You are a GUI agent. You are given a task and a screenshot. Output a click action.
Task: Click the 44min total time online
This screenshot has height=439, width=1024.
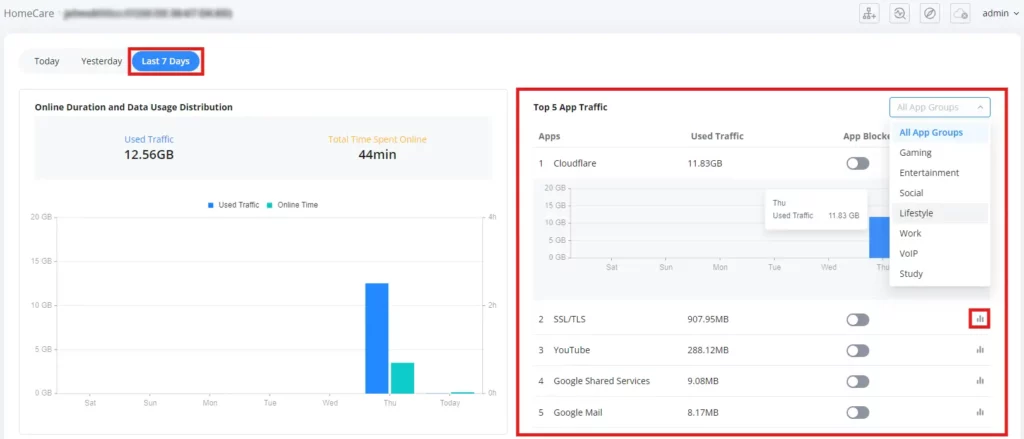377,155
